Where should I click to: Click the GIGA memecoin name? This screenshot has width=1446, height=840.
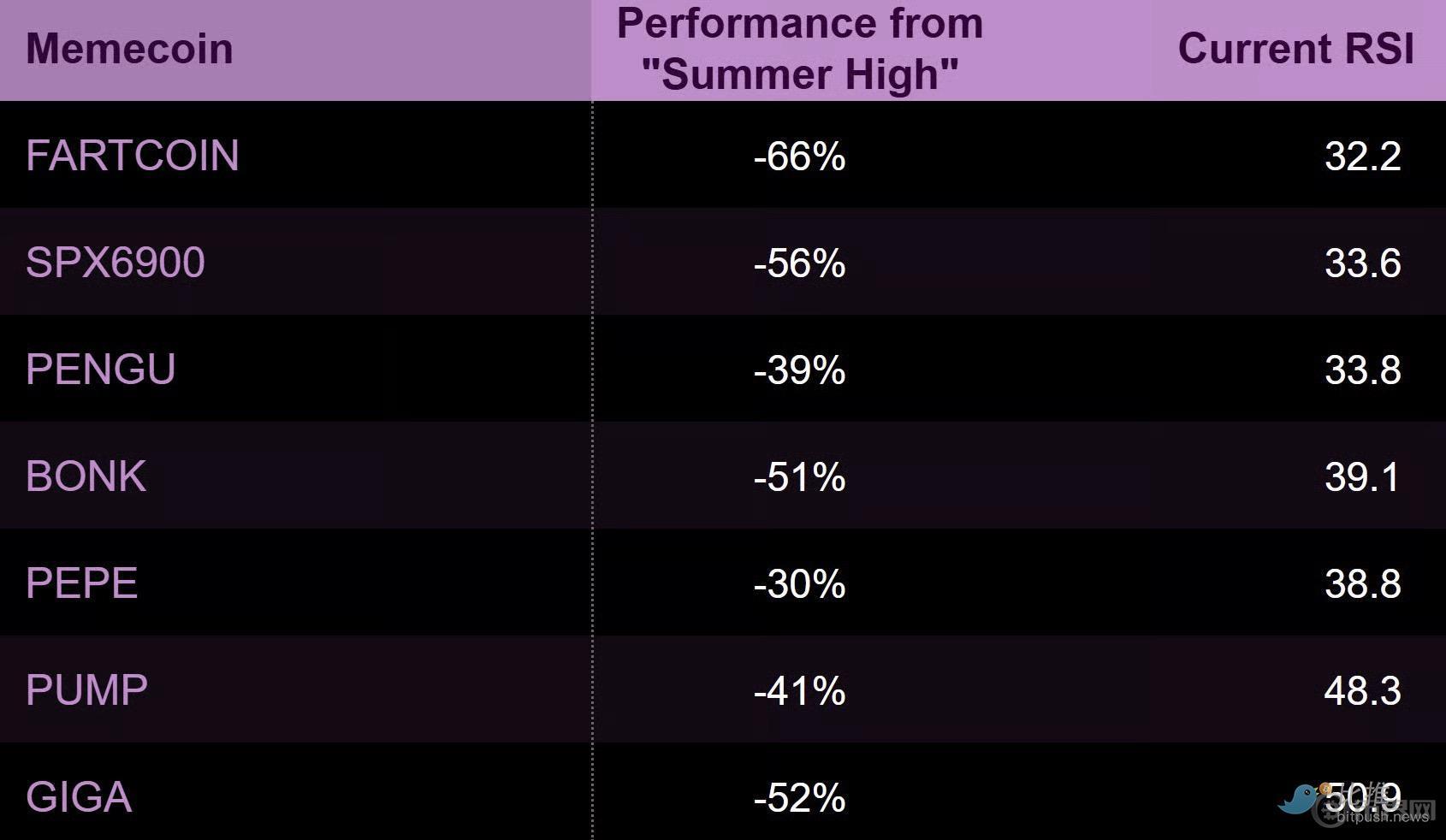[79, 797]
